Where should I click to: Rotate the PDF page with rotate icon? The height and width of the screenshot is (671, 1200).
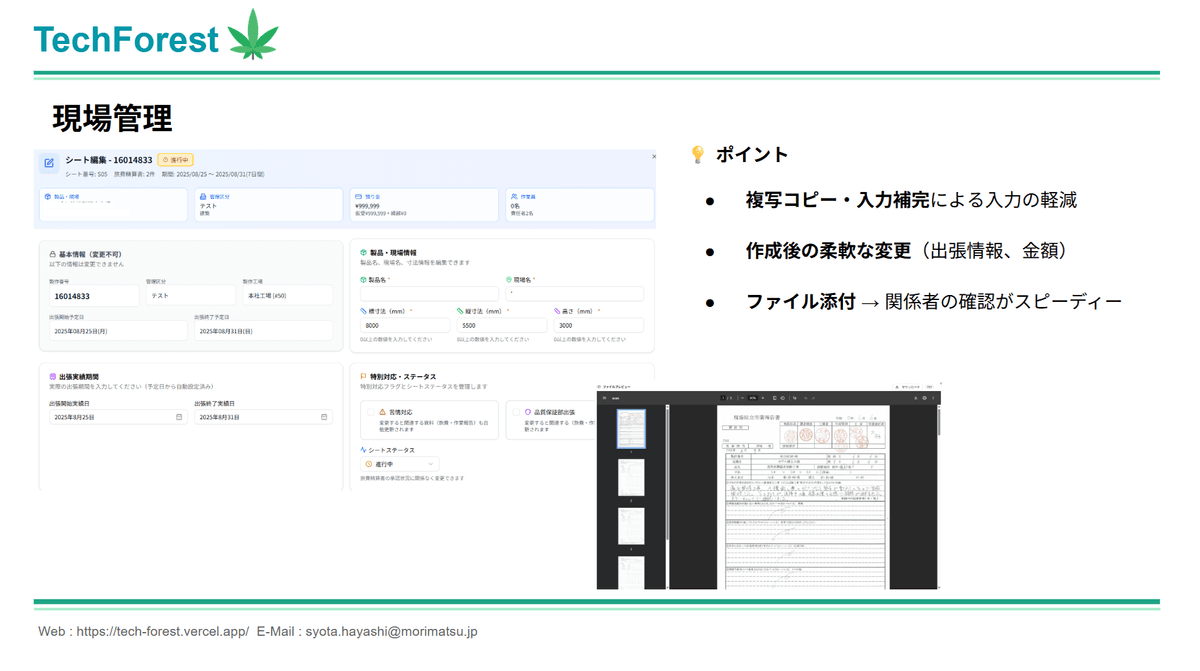click(x=784, y=398)
